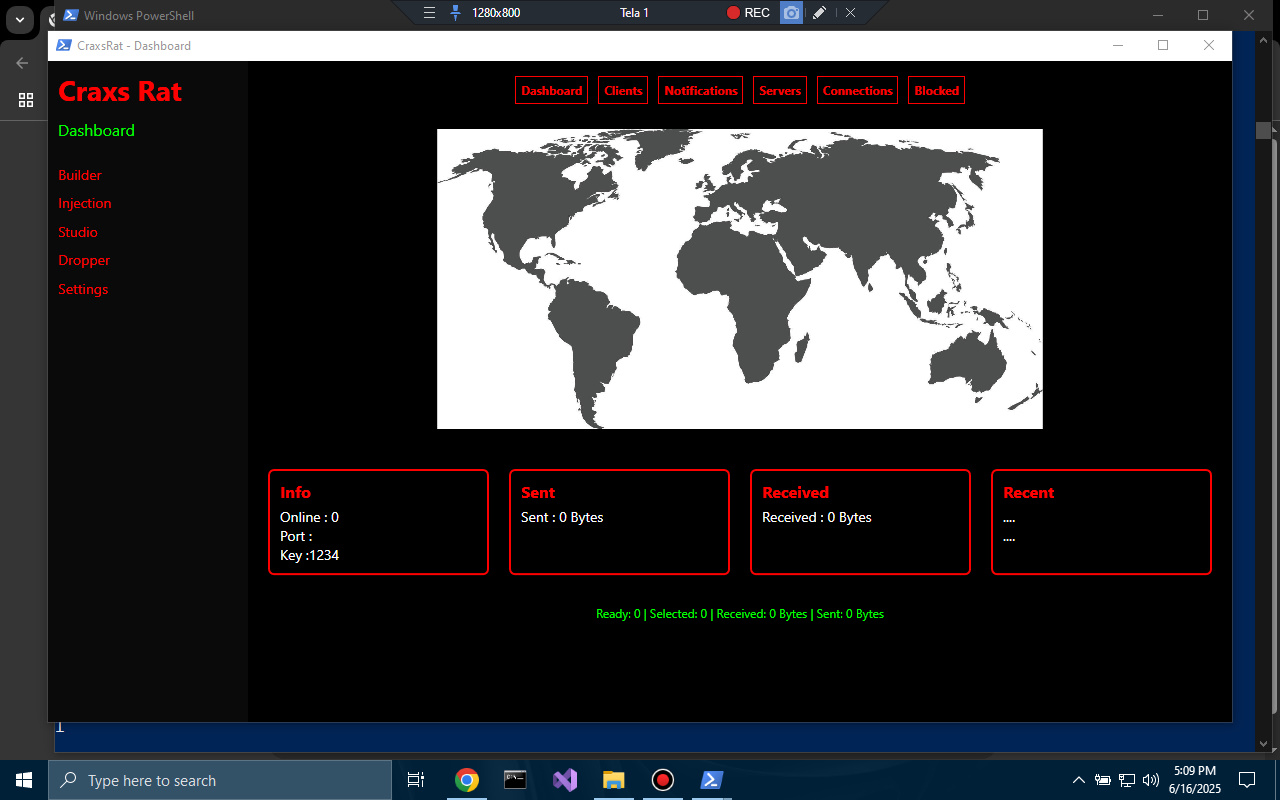Click the pin icon on recorder bar
The height and width of the screenshot is (800, 1280).
click(x=455, y=13)
